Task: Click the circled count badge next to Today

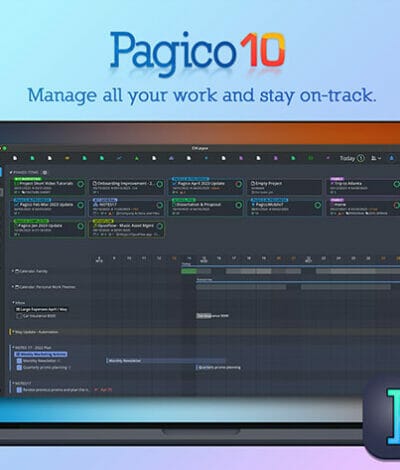Action: click(361, 158)
